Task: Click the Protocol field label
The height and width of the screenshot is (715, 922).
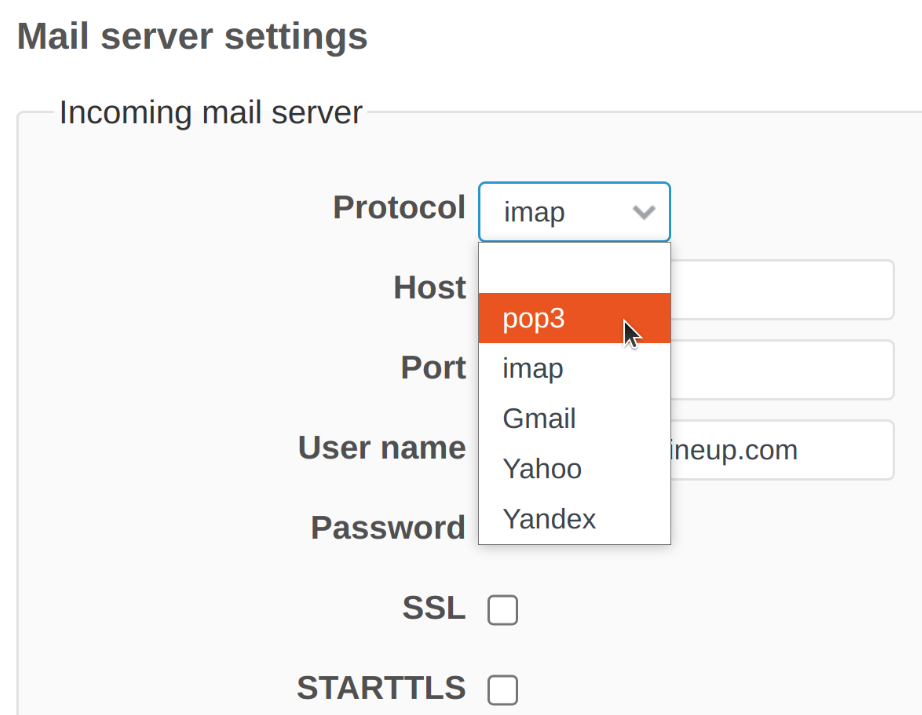Action: click(399, 208)
